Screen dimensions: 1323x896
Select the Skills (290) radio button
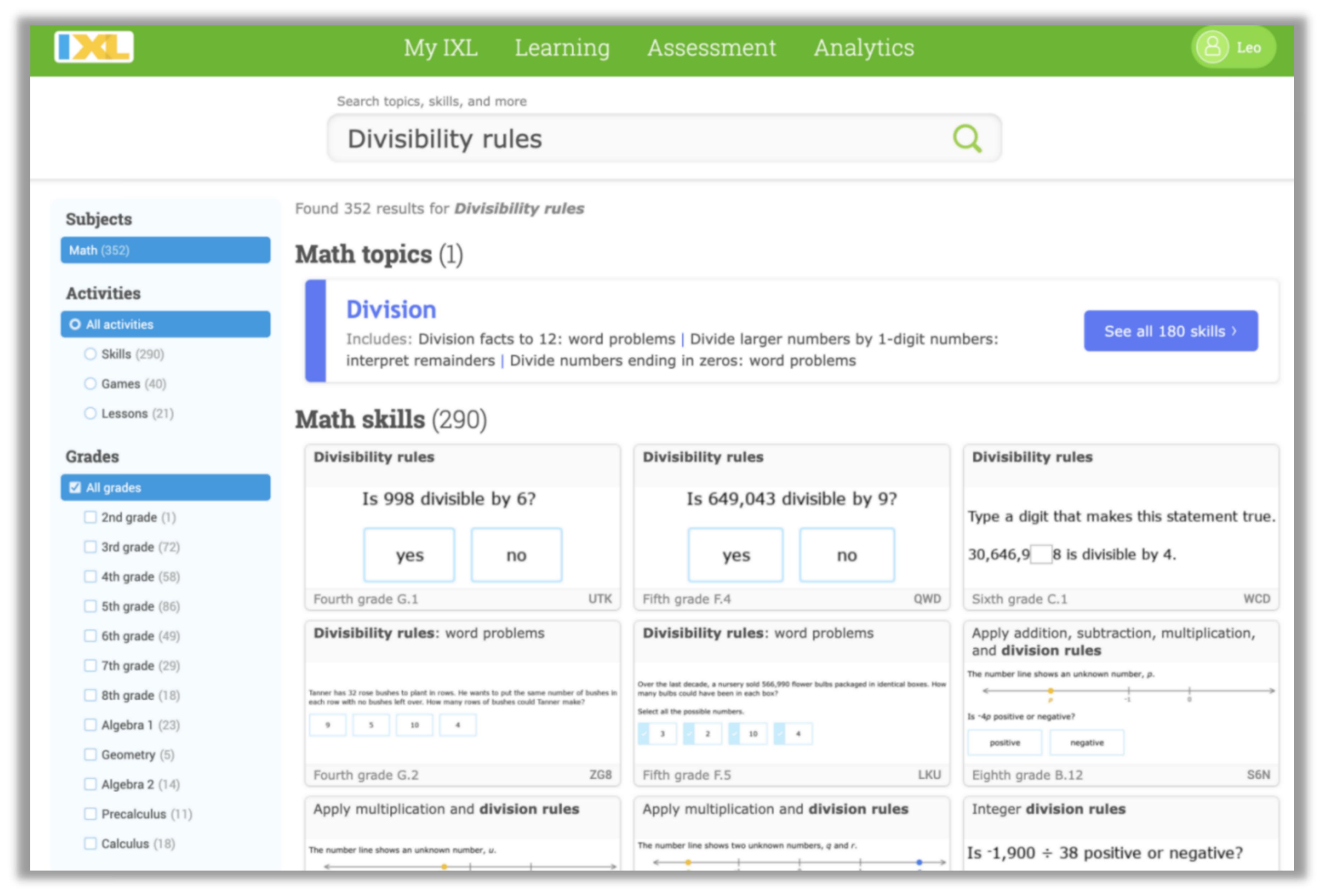pyautogui.click(x=90, y=354)
